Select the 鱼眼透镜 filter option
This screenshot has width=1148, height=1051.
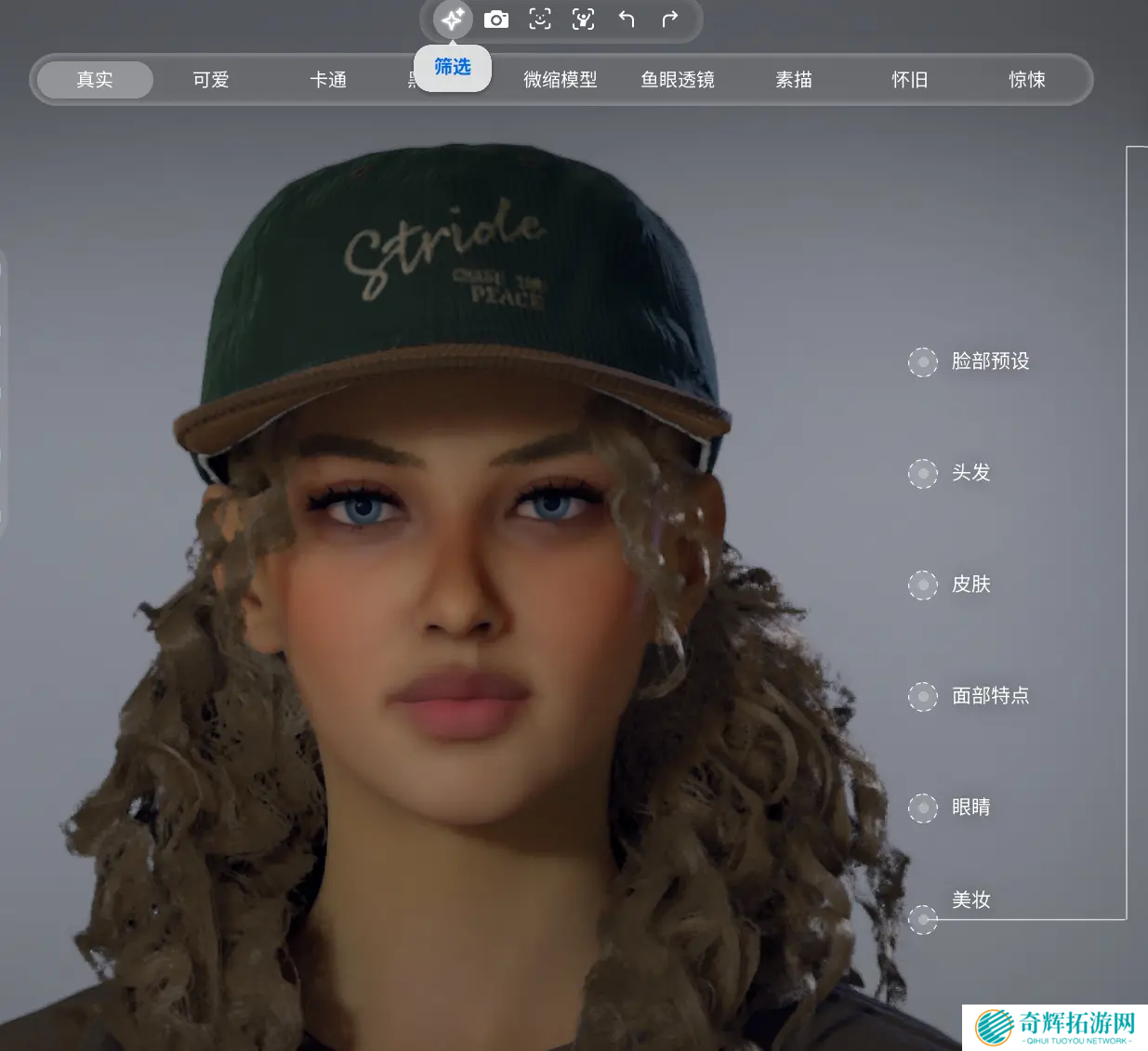click(x=678, y=80)
